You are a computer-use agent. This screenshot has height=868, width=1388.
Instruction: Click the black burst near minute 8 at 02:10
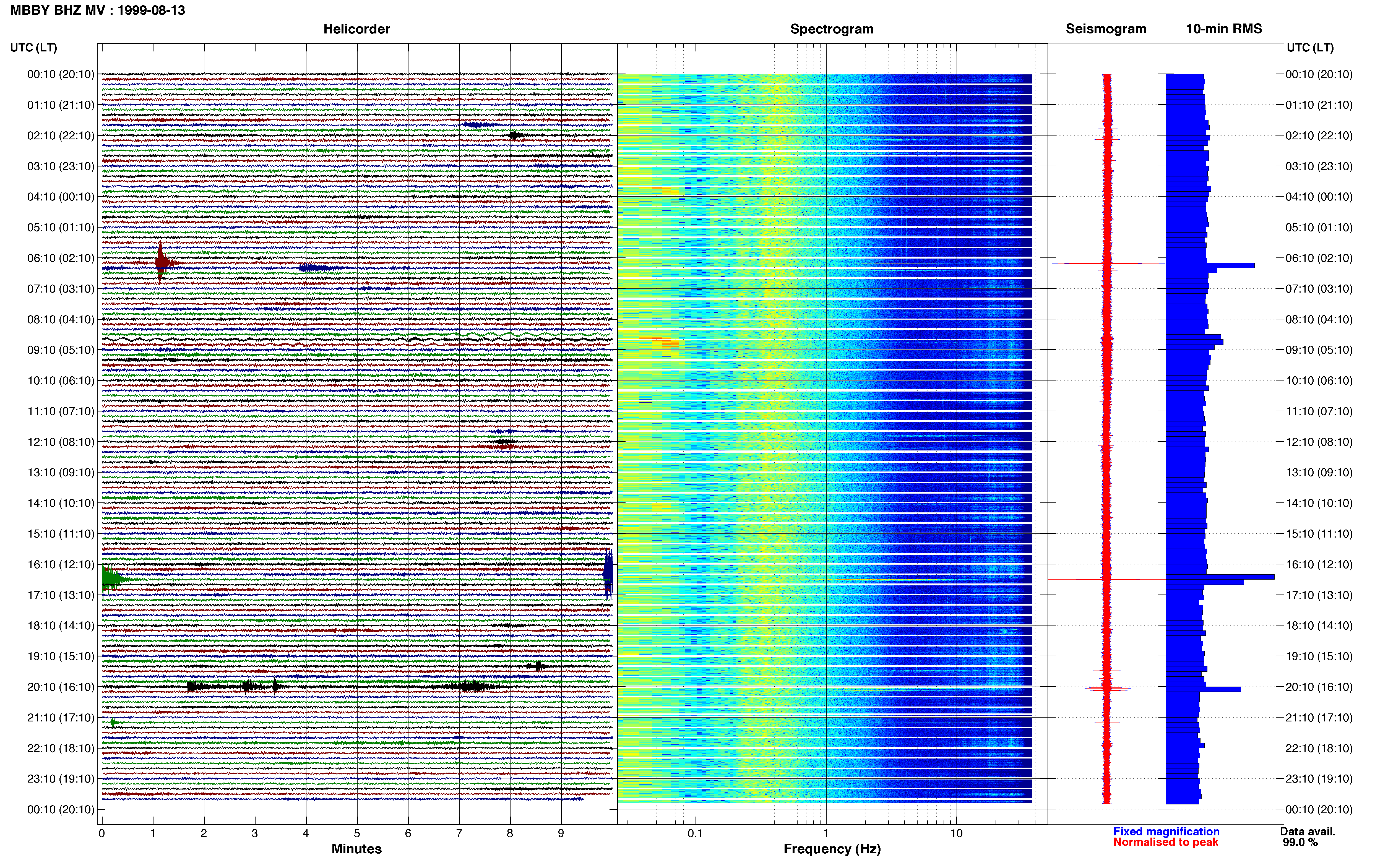[515, 135]
